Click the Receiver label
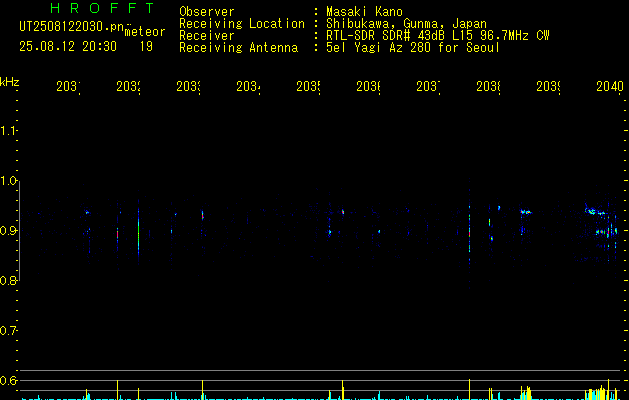This screenshot has height=400, width=629. point(207,36)
